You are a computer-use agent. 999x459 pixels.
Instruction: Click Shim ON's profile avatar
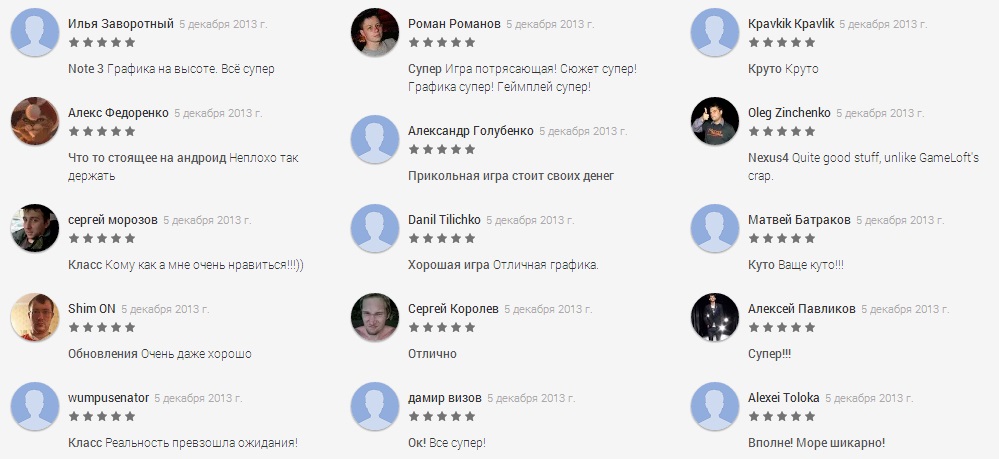click(35, 317)
